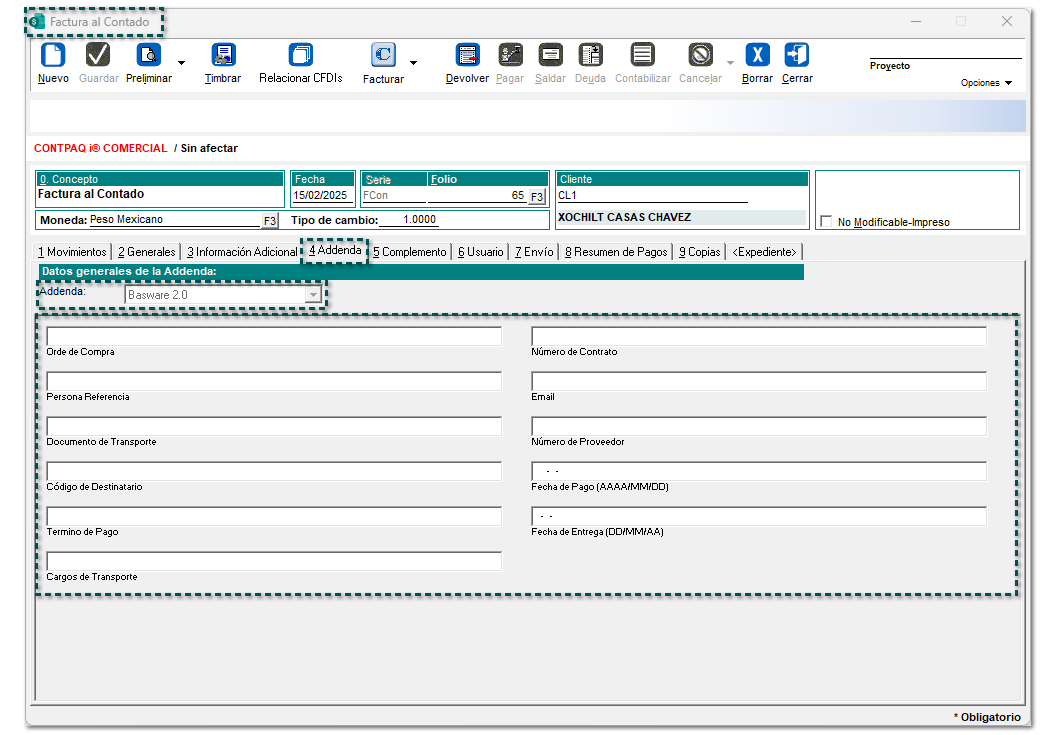The width and height of the screenshot is (1040, 735).
Task: Open Relacionar CFDIs tool
Action: pyautogui.click(x=300, y=55)
